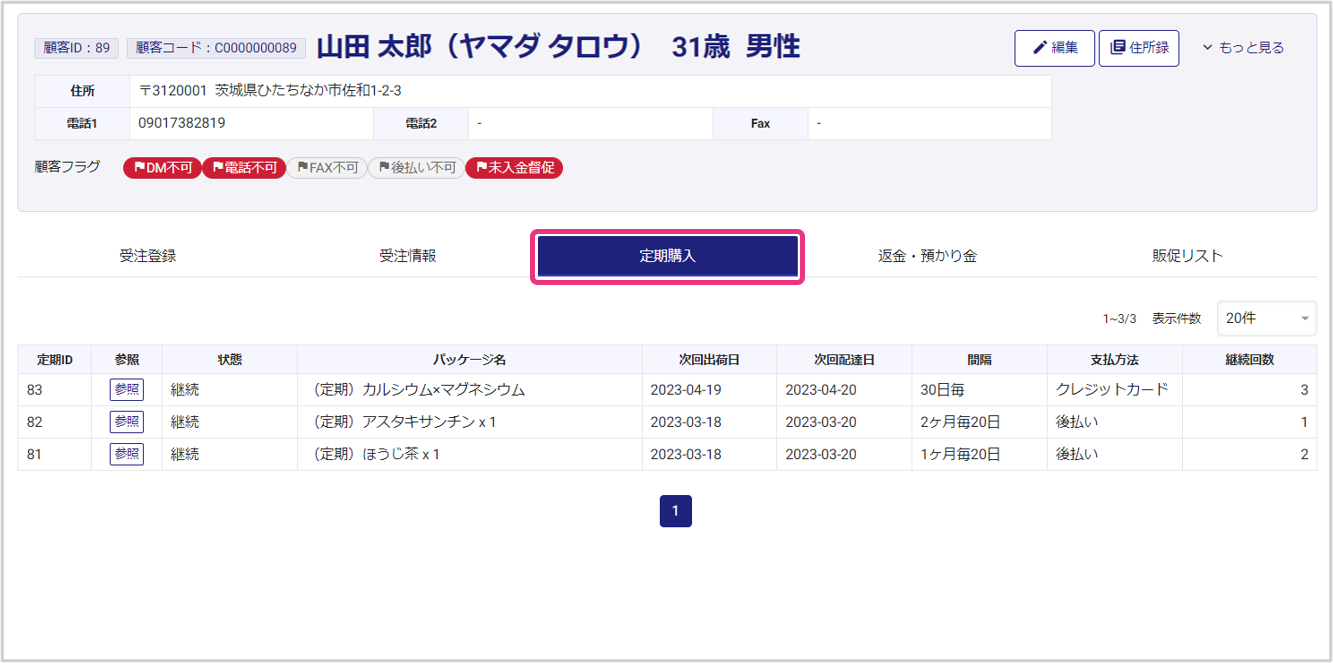
Task: Expand the もっと見る chevron
Action: click(x=1243, y=48)
